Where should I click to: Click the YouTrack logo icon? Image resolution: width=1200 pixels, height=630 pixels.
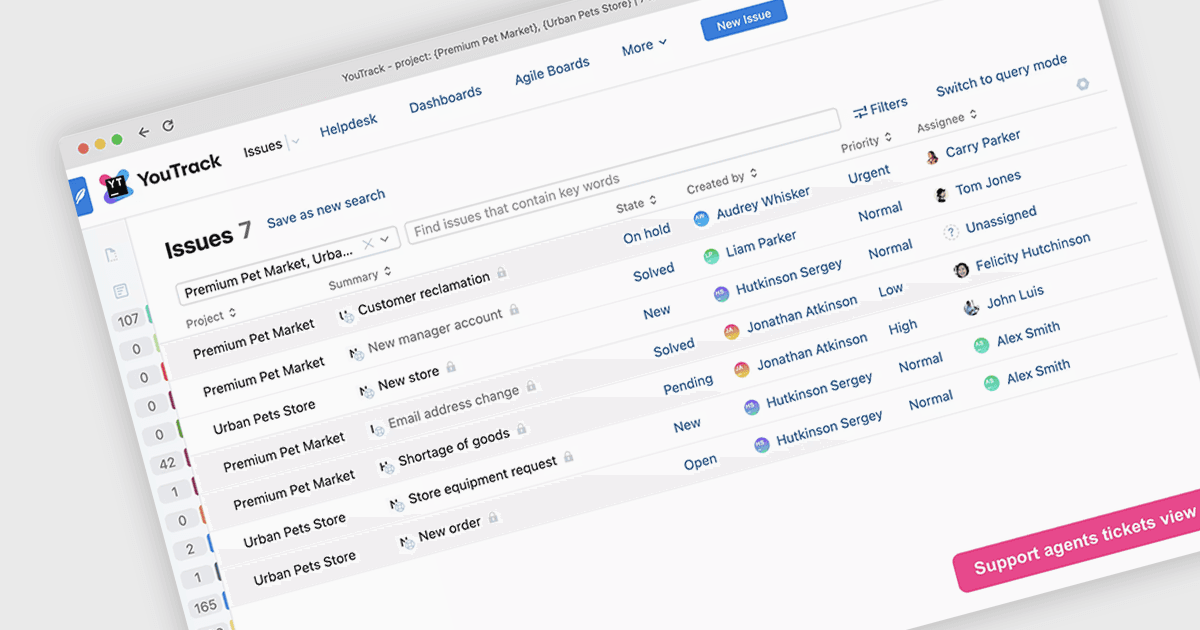(x=116, y=184)
